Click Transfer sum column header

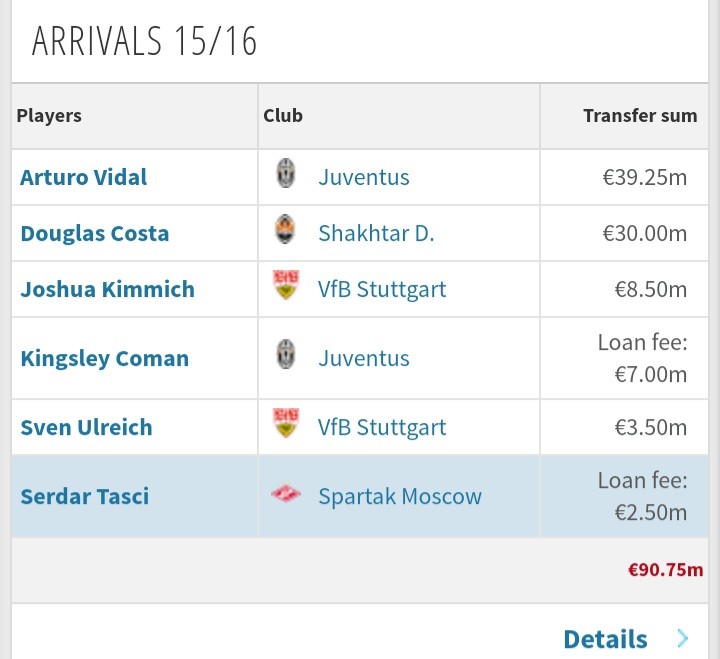(640, 116)
